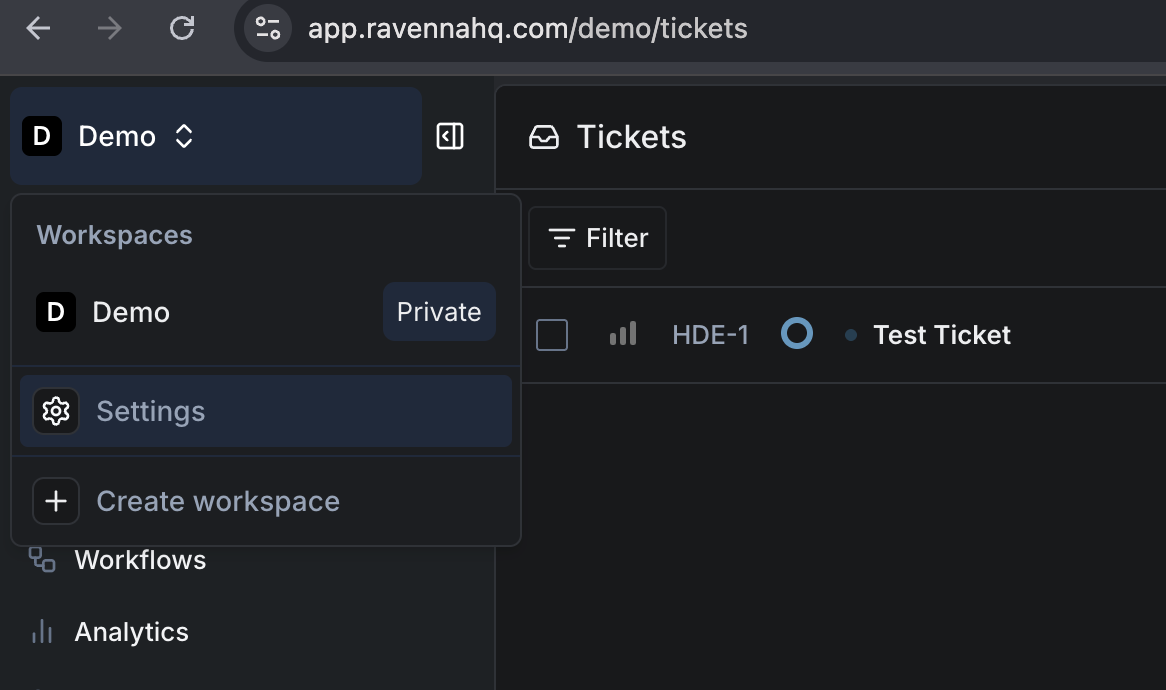
Task: Select Demo in the Workspaces list
Action: (130, 312)
